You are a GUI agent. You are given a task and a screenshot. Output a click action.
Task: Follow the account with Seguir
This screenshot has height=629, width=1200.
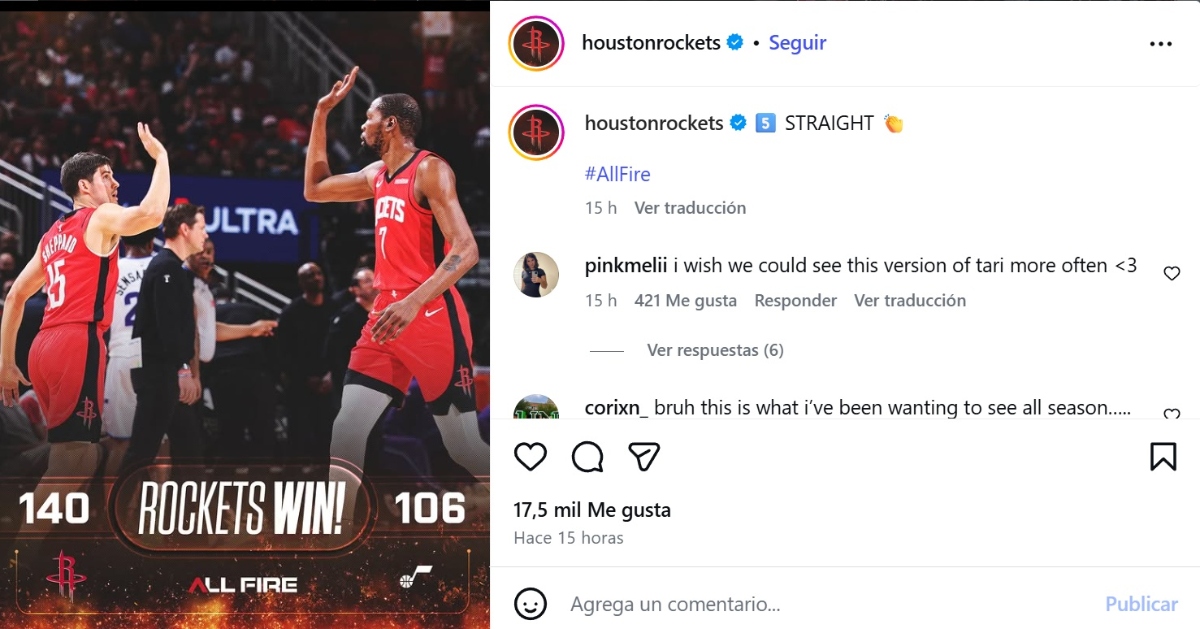[x=797, y=43]
